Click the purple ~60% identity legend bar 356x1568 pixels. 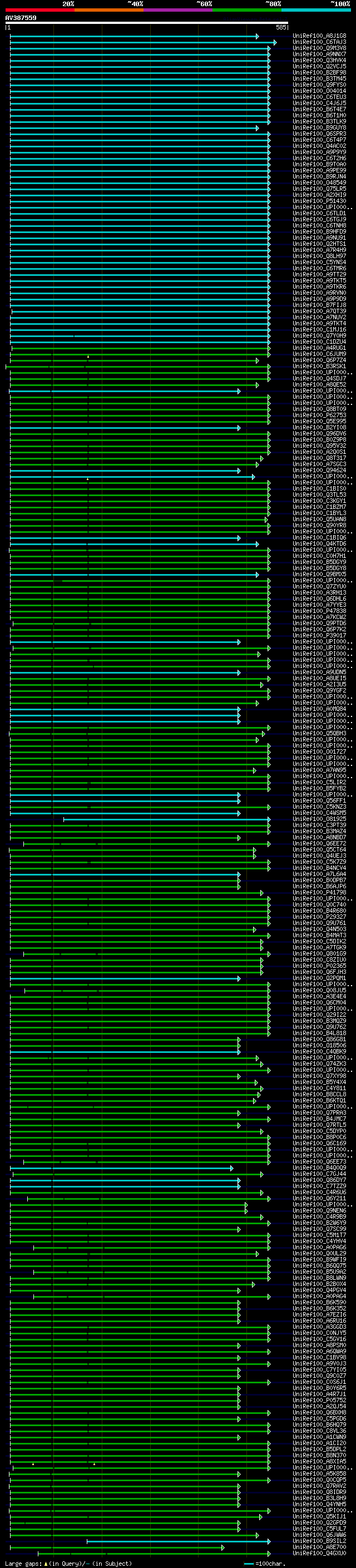point(179,10)
